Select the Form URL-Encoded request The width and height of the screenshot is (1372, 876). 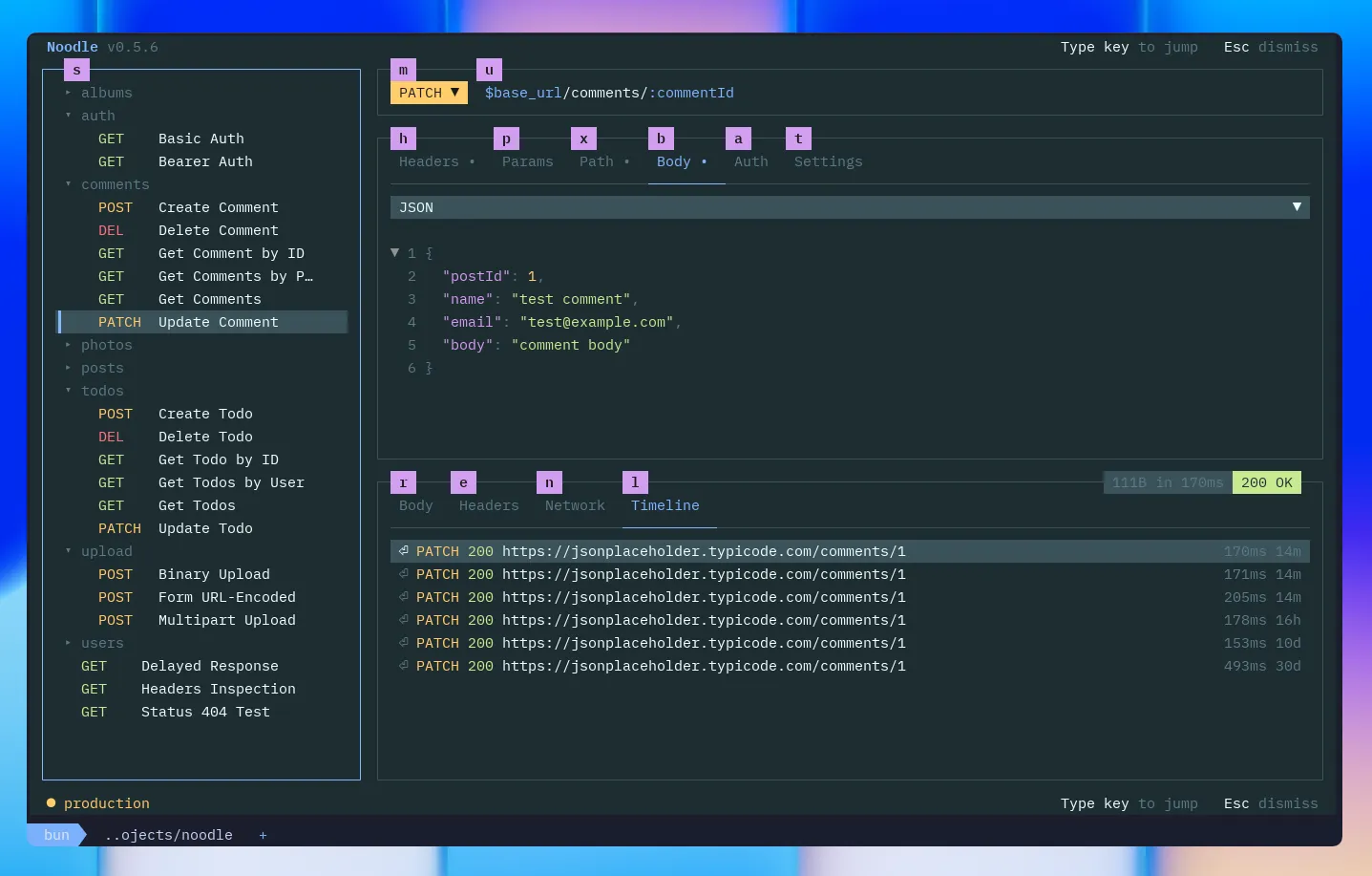coord(202,597)
